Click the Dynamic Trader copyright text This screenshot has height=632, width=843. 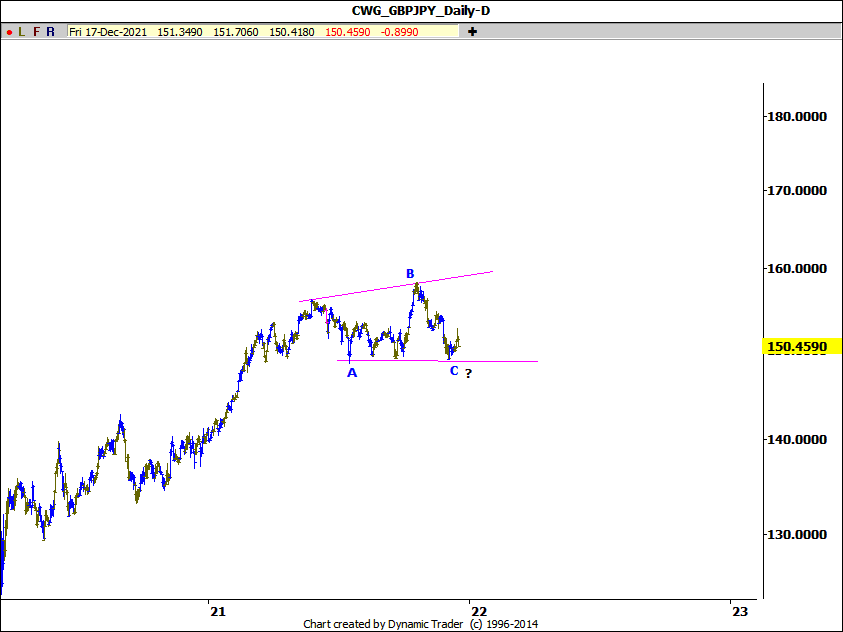[x=420, y=624]
